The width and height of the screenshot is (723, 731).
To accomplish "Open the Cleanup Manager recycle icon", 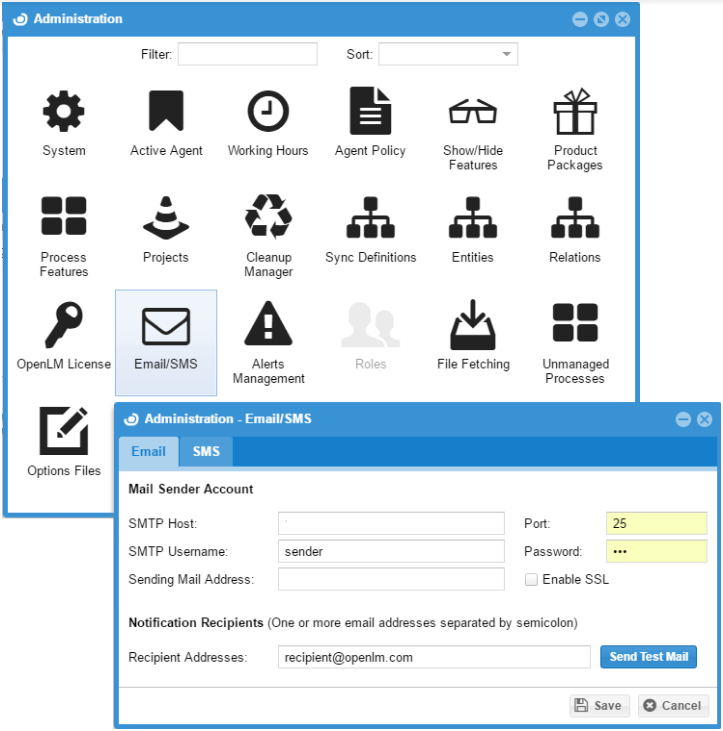I will coord(268,218).
